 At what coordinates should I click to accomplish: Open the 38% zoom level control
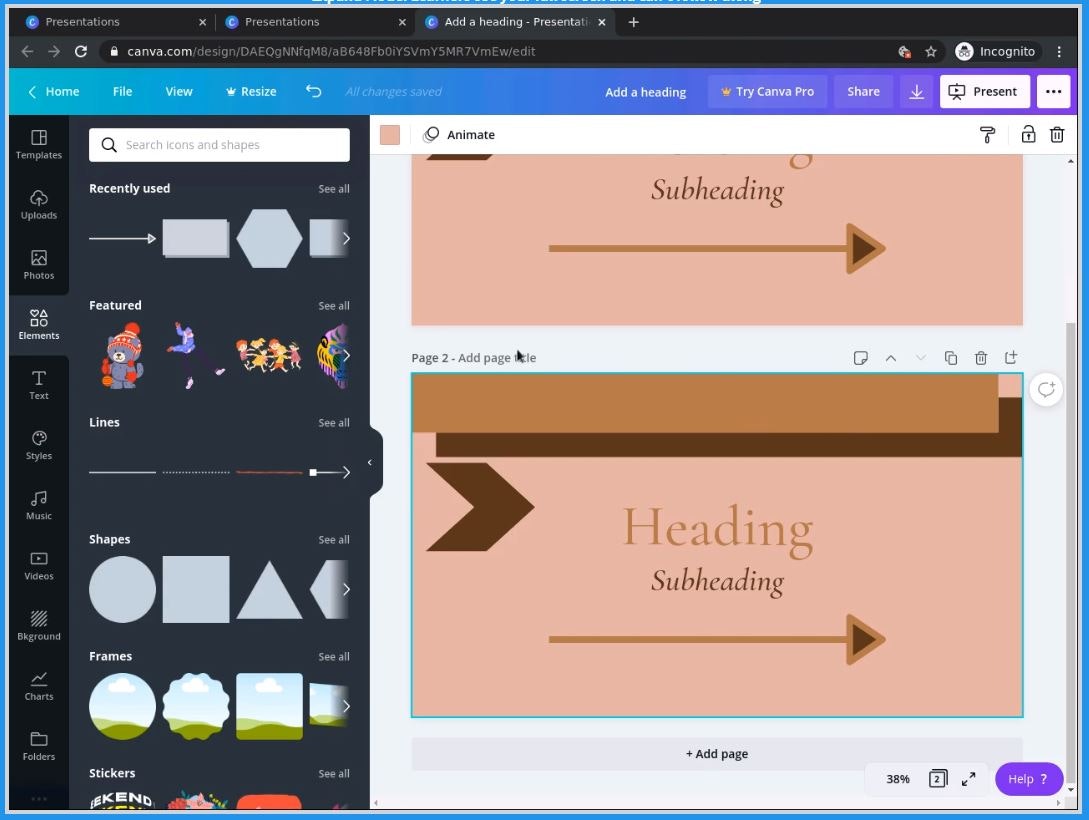(897, 779)
